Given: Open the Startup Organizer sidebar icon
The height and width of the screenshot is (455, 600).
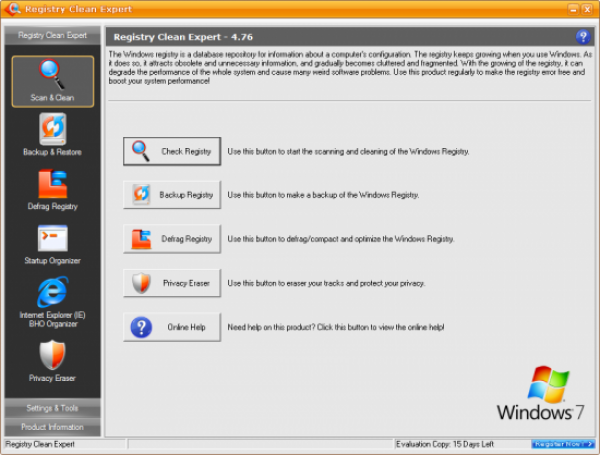Looking at the screenshot, I should 52,245.
